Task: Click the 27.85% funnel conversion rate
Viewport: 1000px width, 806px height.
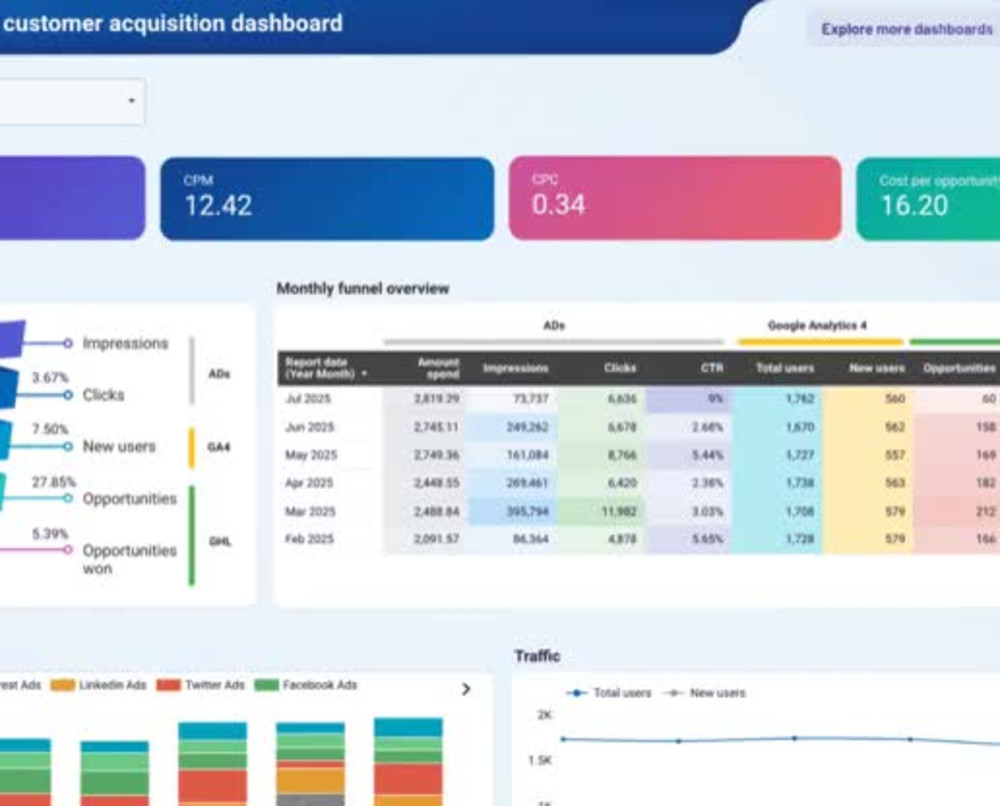Action: pyautogui.click(x=54, y=482)
